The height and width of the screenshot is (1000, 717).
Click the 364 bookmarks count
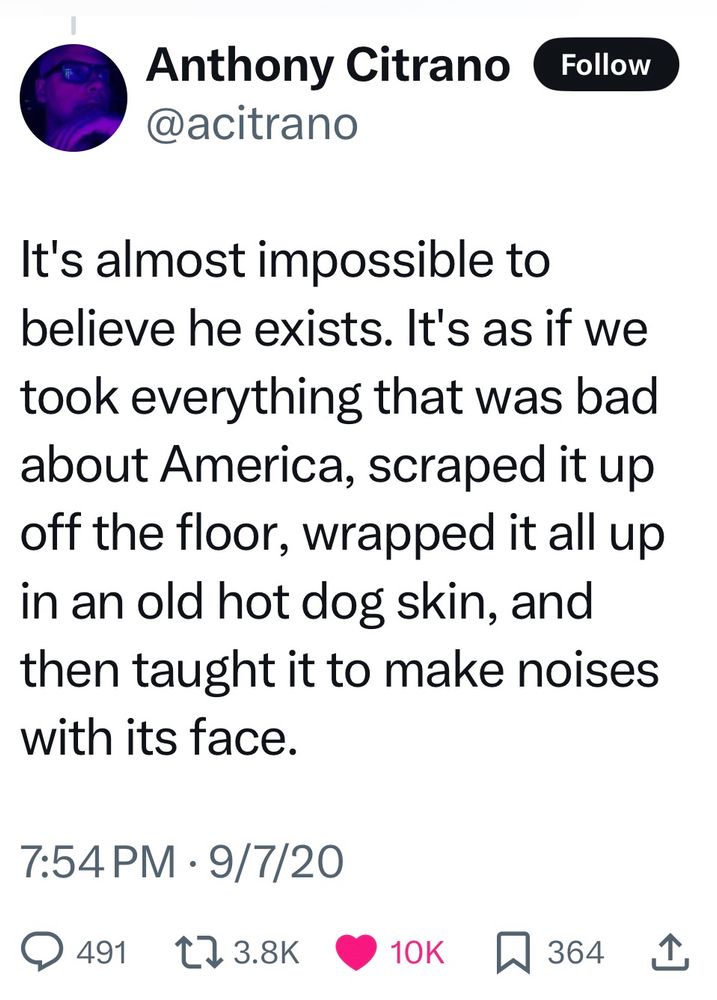pos(577,952)
